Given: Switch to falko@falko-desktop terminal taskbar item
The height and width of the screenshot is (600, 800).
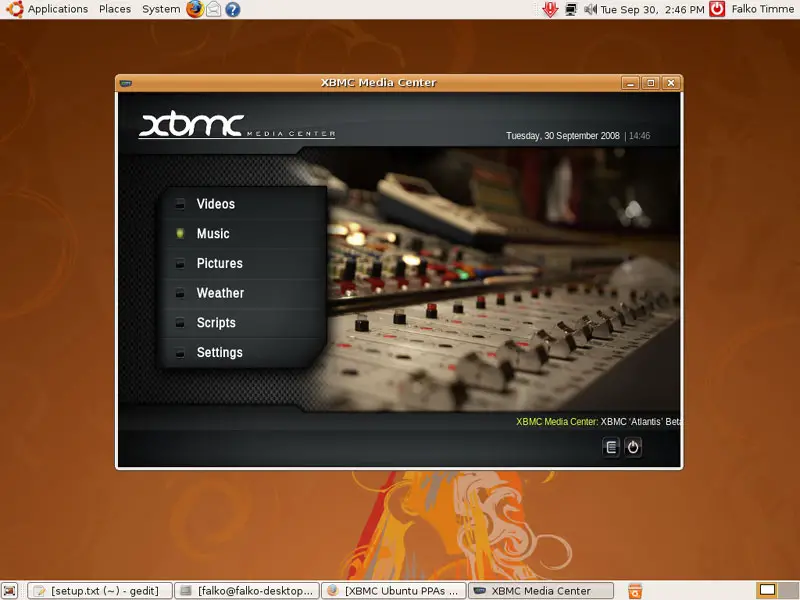Looking at the screenshot, I should (x=247, y=591).
